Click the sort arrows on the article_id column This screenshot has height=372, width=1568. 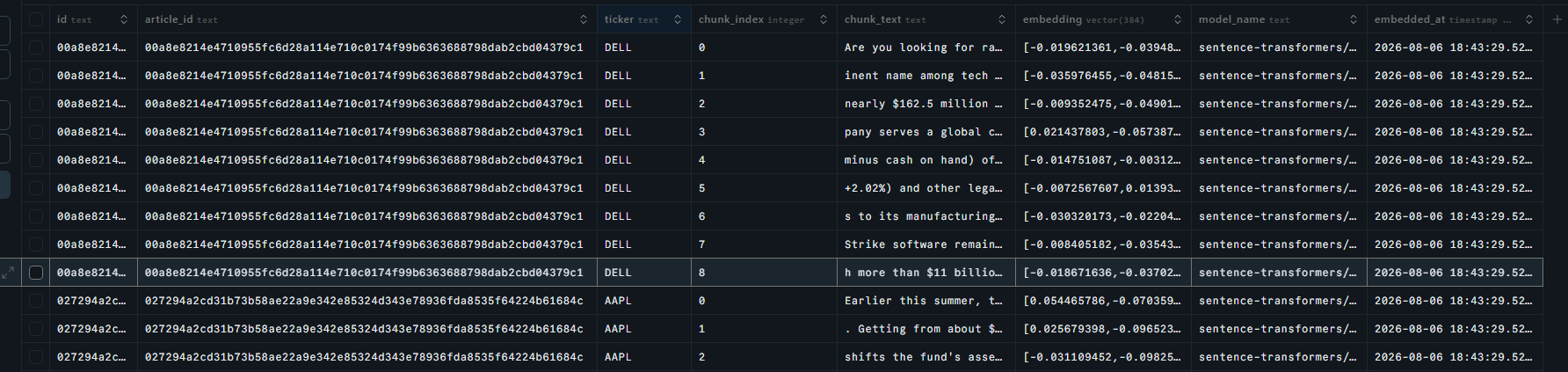(x=584, y=19)
